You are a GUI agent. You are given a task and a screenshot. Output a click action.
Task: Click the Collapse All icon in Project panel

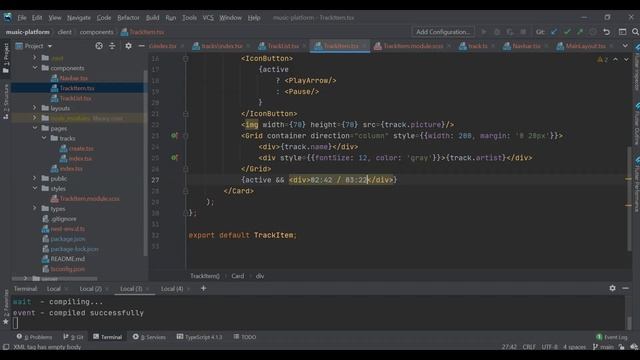click(x=112, y=46)
